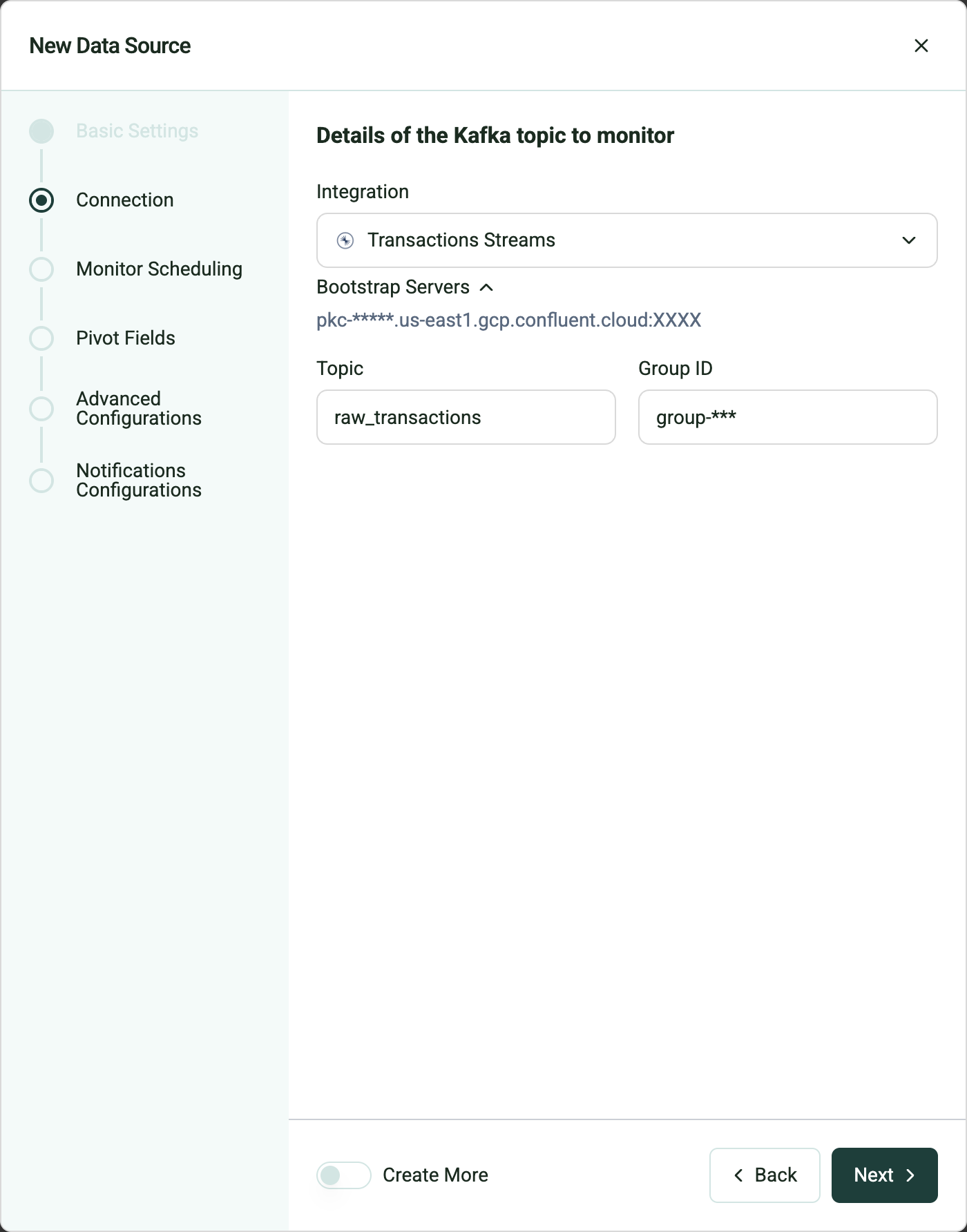967x1232 pixels.
Task: Go to Pivot Fields step
Action: pyautogui.click(x=126, y=338)
